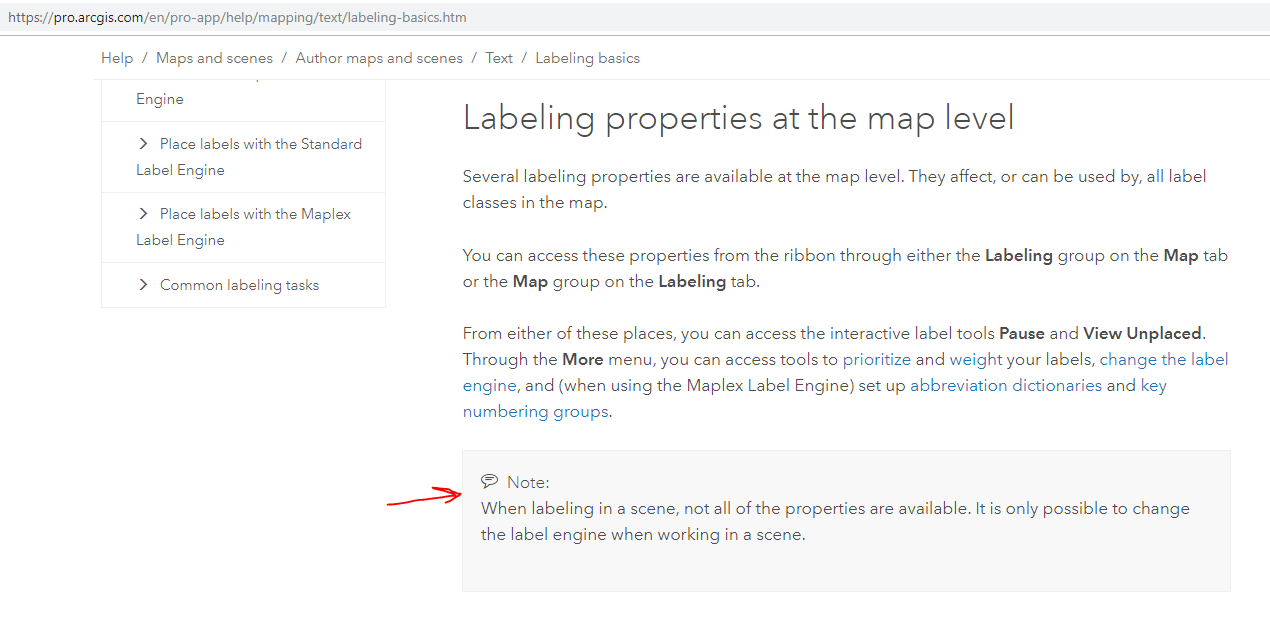Click the Labeling basics breadcrumb

tap(587, 58)
